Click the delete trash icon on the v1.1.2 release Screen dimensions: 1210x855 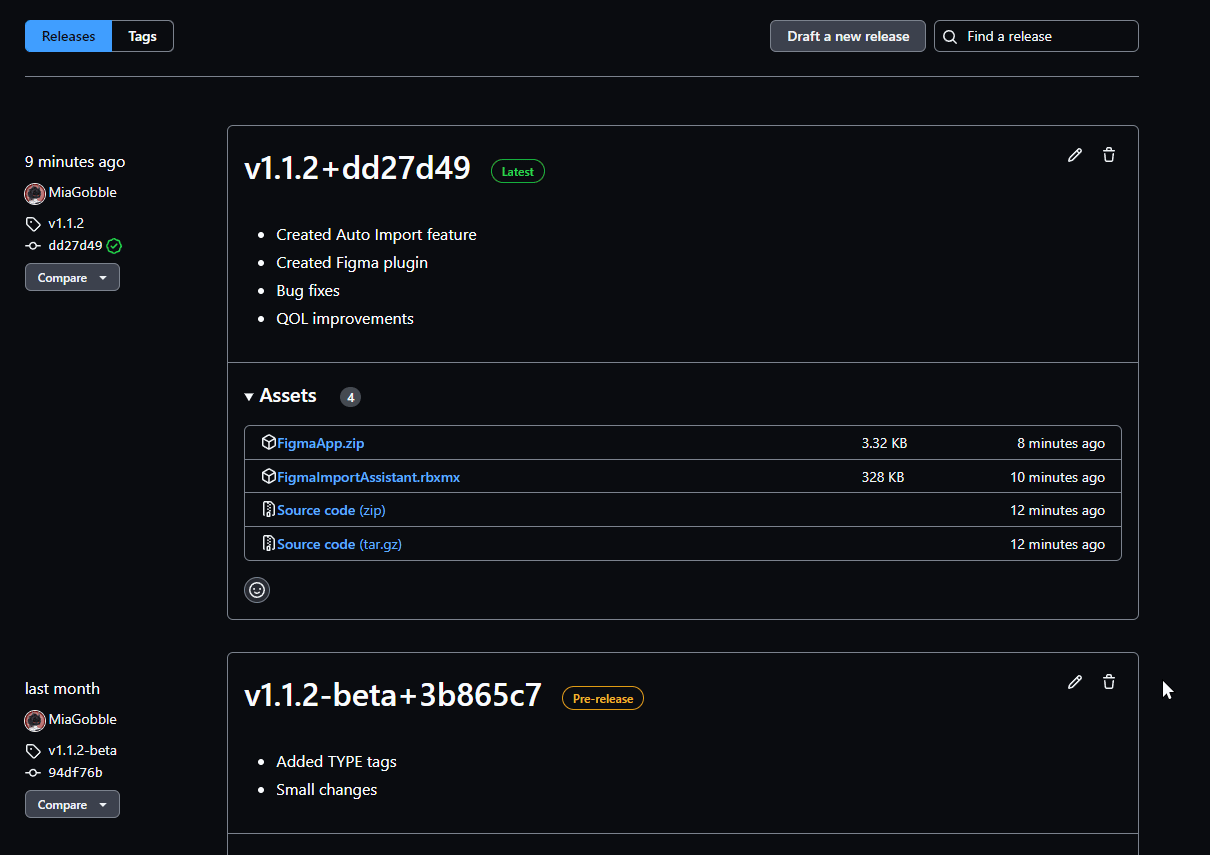(x=1108, y=155)
